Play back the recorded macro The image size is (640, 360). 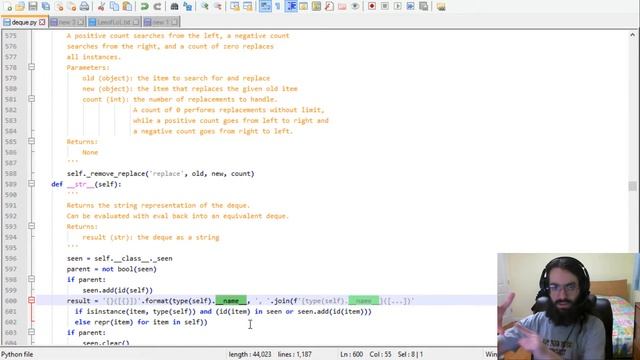[x=398, y=6]
